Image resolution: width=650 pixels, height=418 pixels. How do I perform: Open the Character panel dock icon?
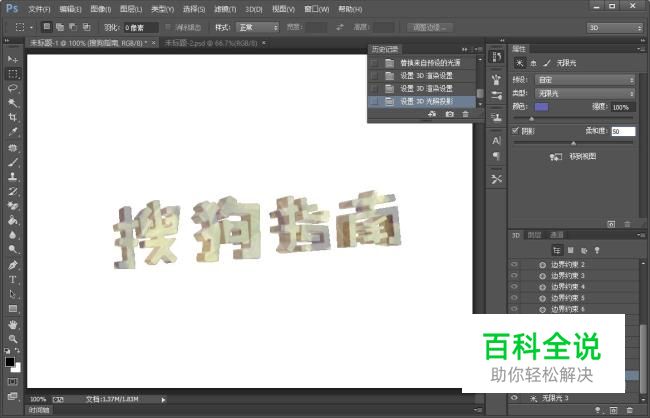[x=496, y=141]
